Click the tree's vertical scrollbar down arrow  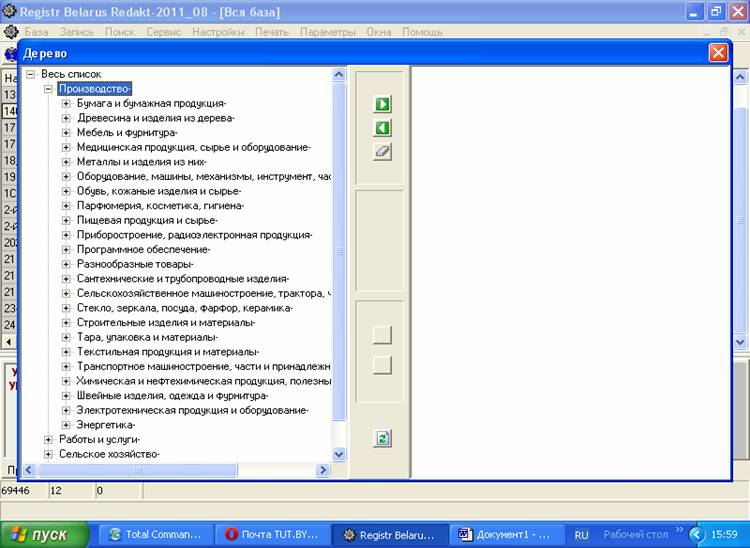pos(338,454)
